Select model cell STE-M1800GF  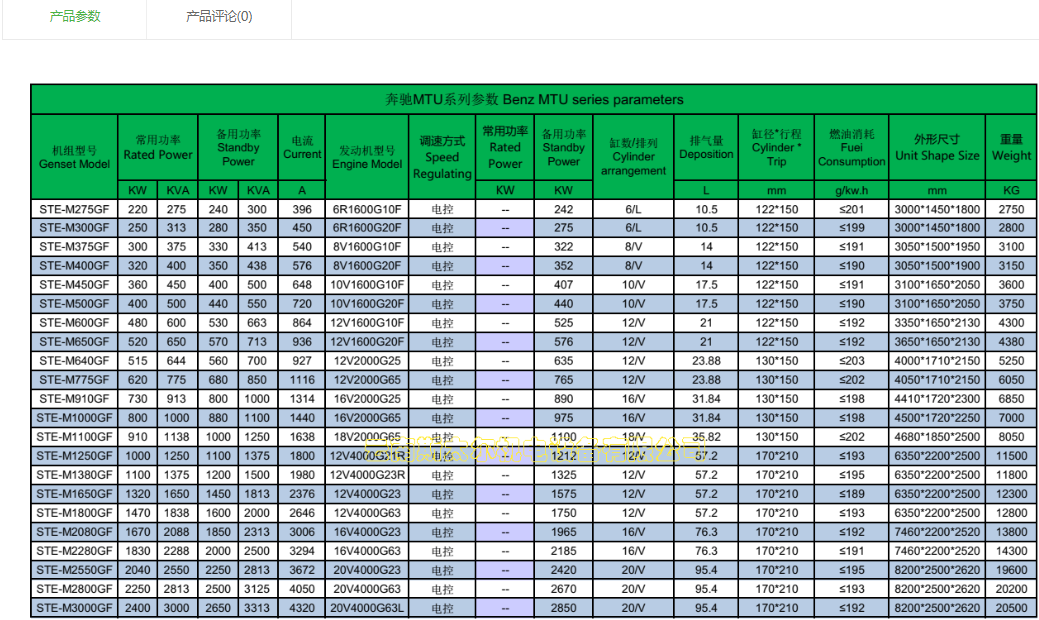pos(74,513)
